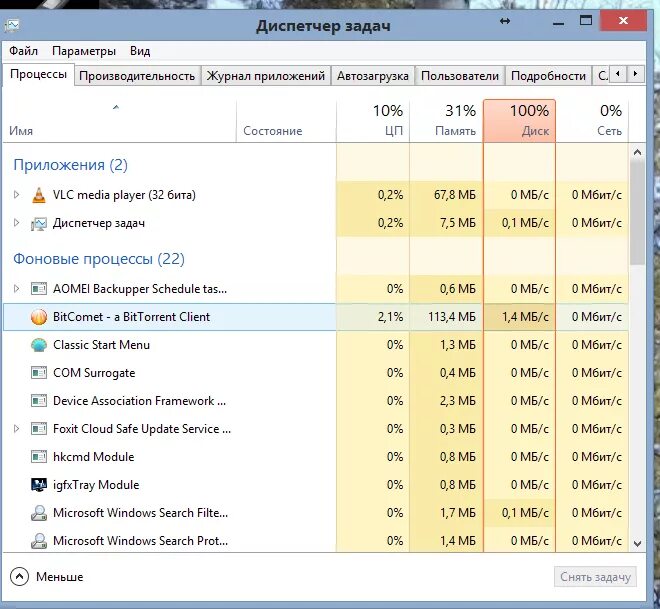Click the Foxit Cloud Safe Update icon

[x=39, y=429]
